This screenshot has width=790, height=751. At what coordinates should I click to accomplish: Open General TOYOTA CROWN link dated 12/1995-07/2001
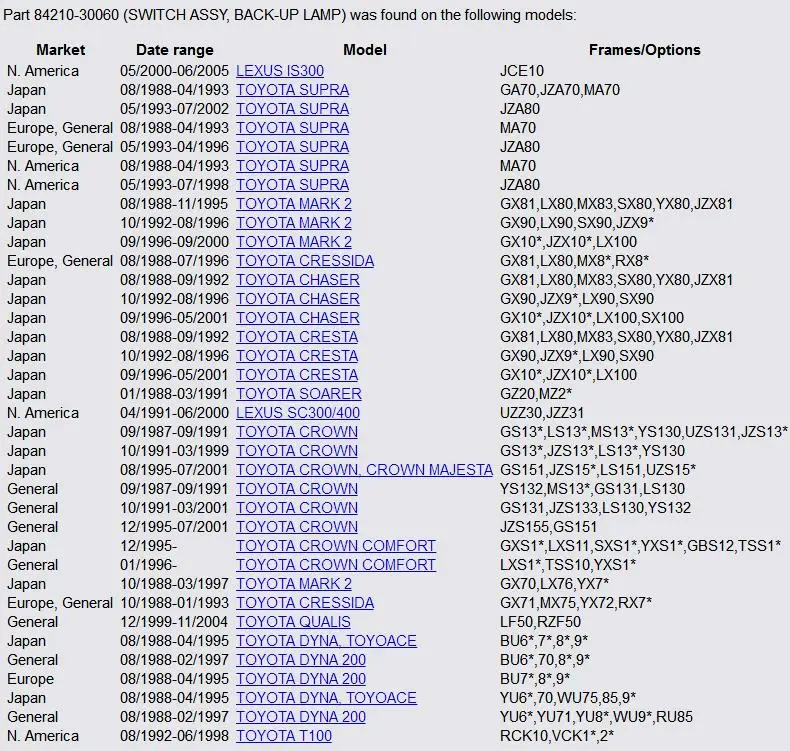pos(297,527)
